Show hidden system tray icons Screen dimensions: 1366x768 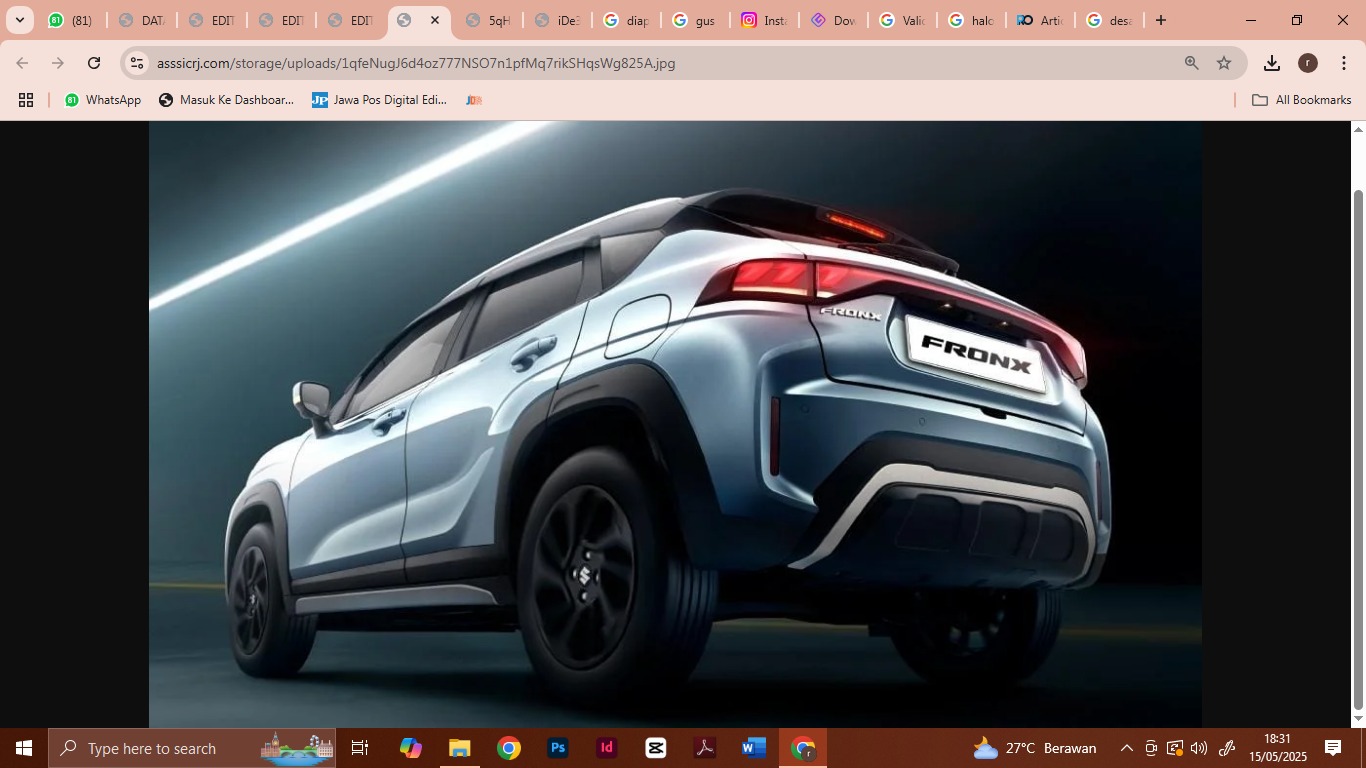tap(1127, 748)
